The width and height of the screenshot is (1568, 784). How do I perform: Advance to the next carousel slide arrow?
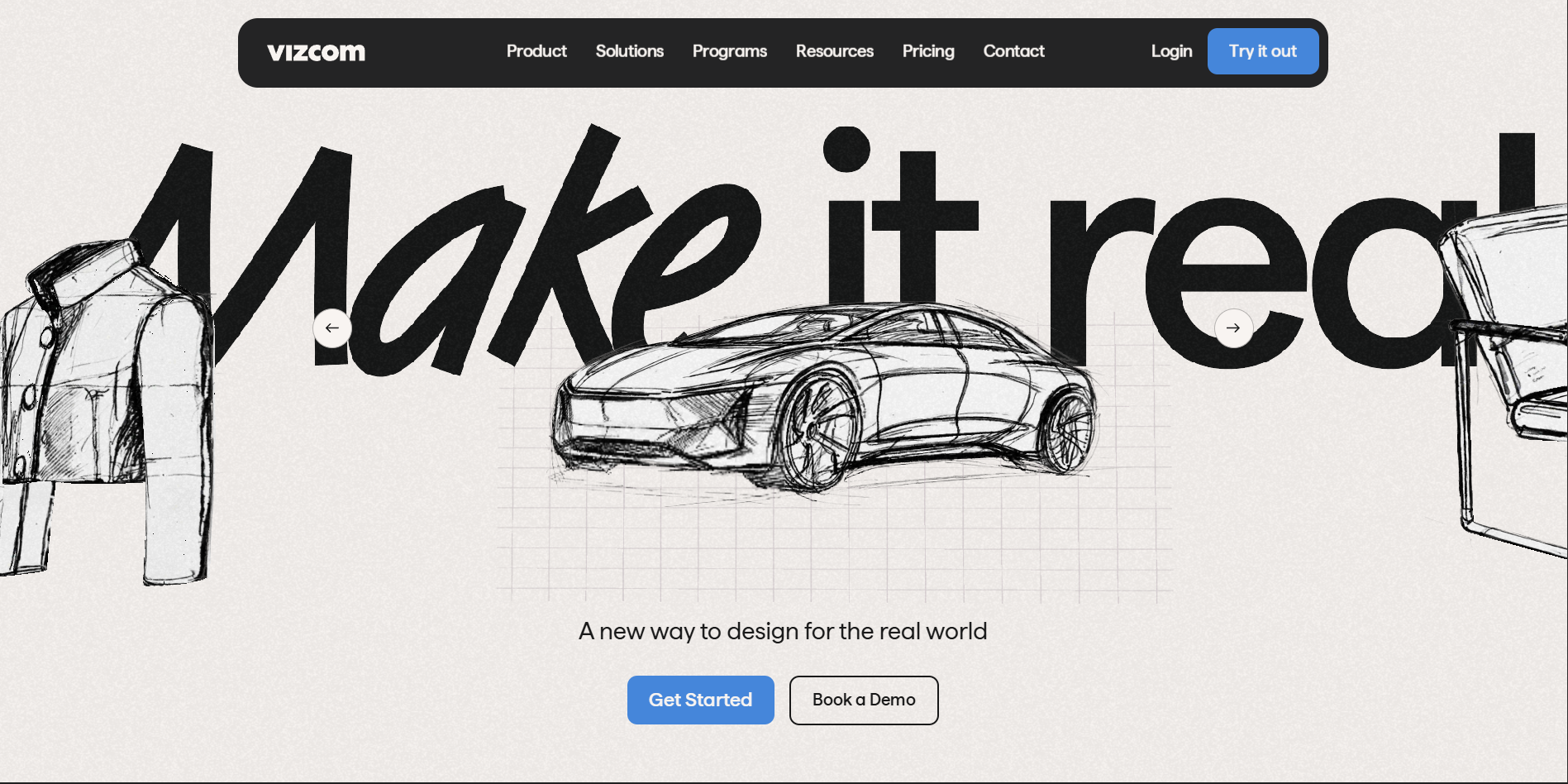[1232, 328]
